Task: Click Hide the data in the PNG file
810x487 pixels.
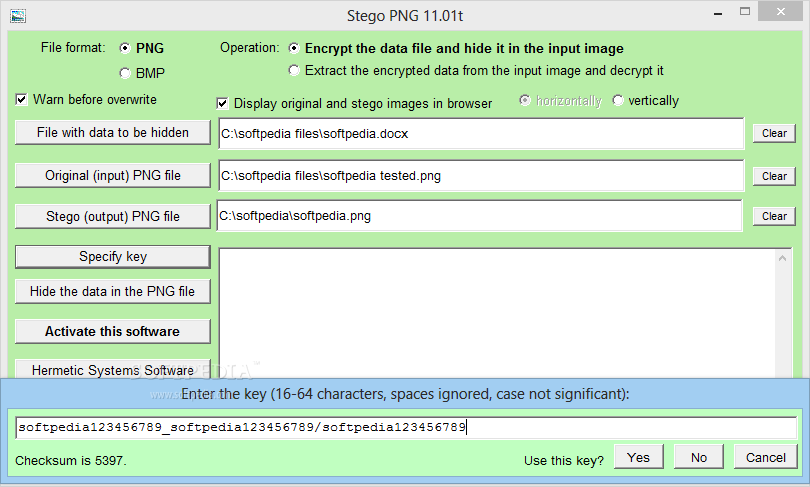Action: coord(113,291)
